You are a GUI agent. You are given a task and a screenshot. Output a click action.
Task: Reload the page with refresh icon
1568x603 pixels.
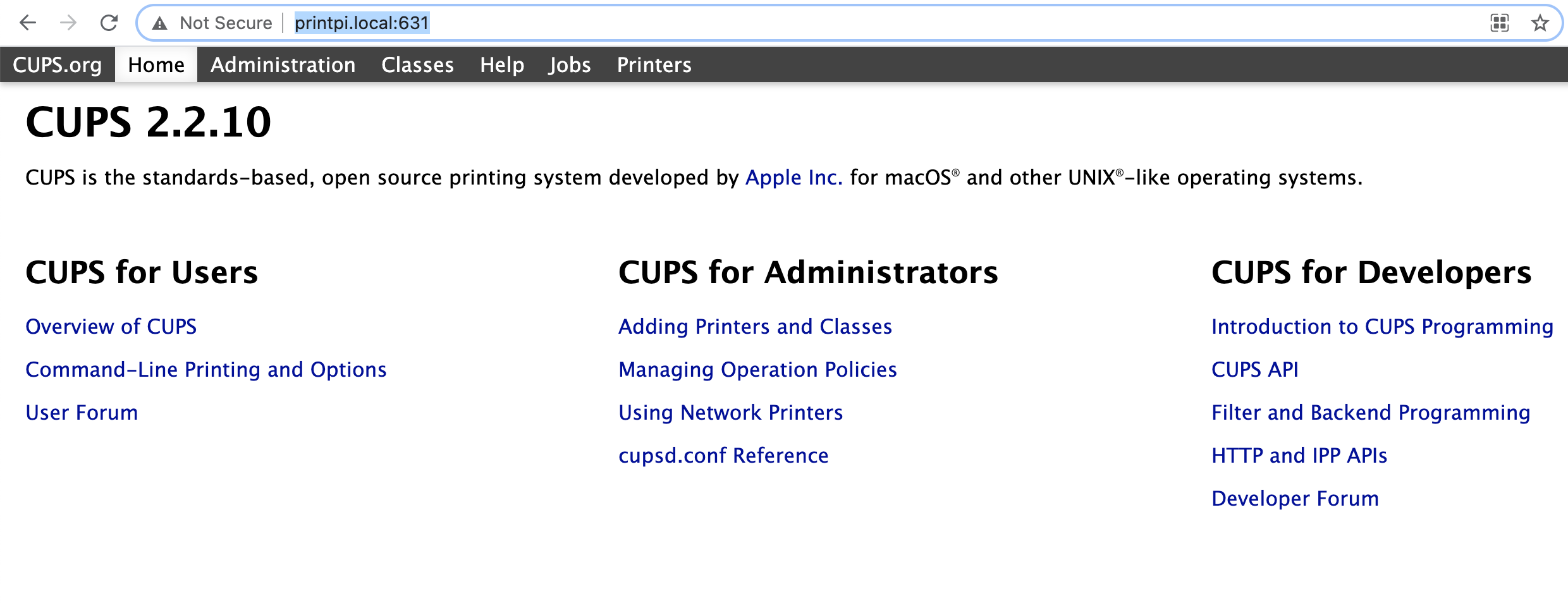tap(109, 23)
